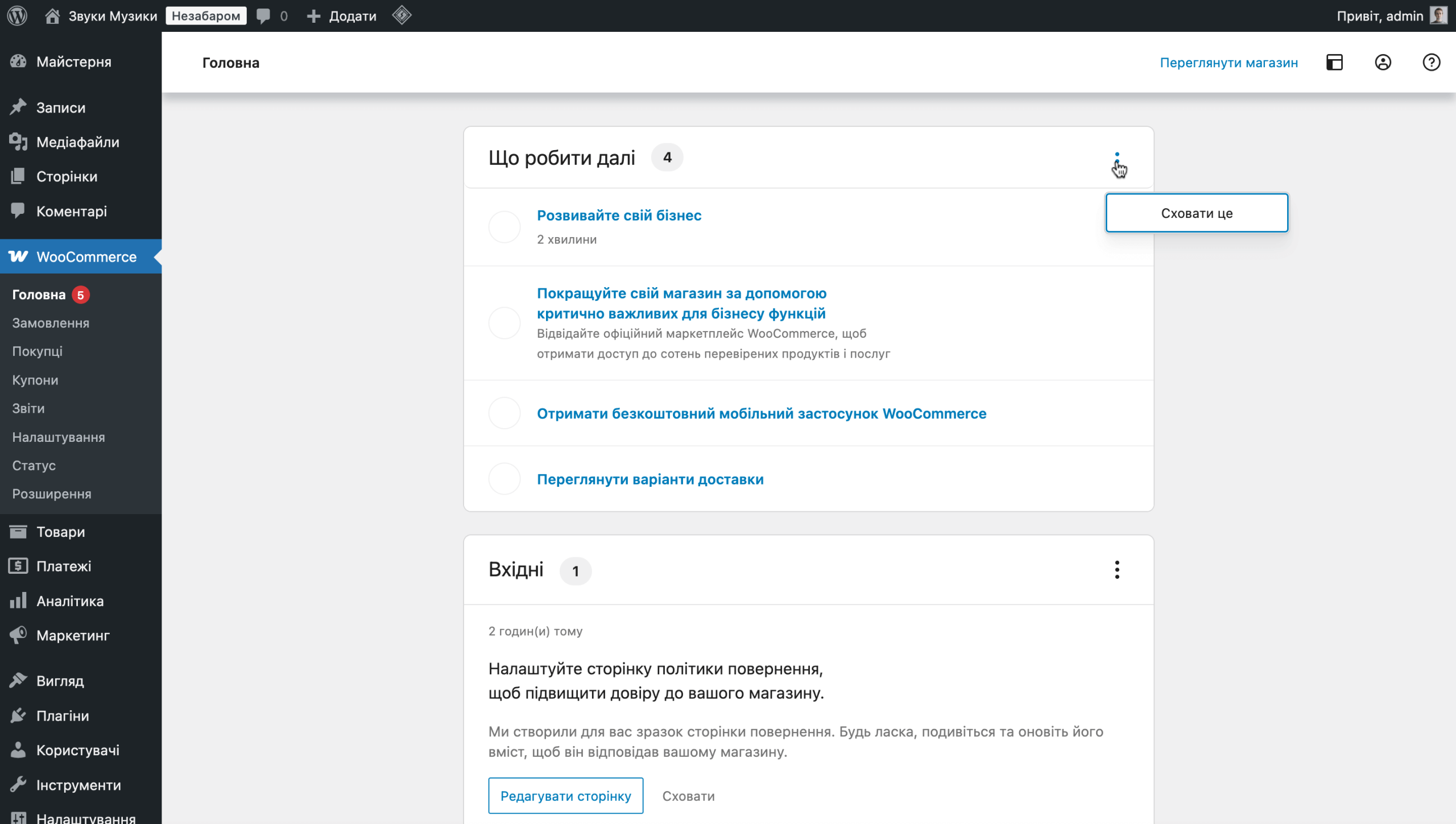Click 'Переглянути магазин' link
1456x824 pixels.
pos(1228,63)
